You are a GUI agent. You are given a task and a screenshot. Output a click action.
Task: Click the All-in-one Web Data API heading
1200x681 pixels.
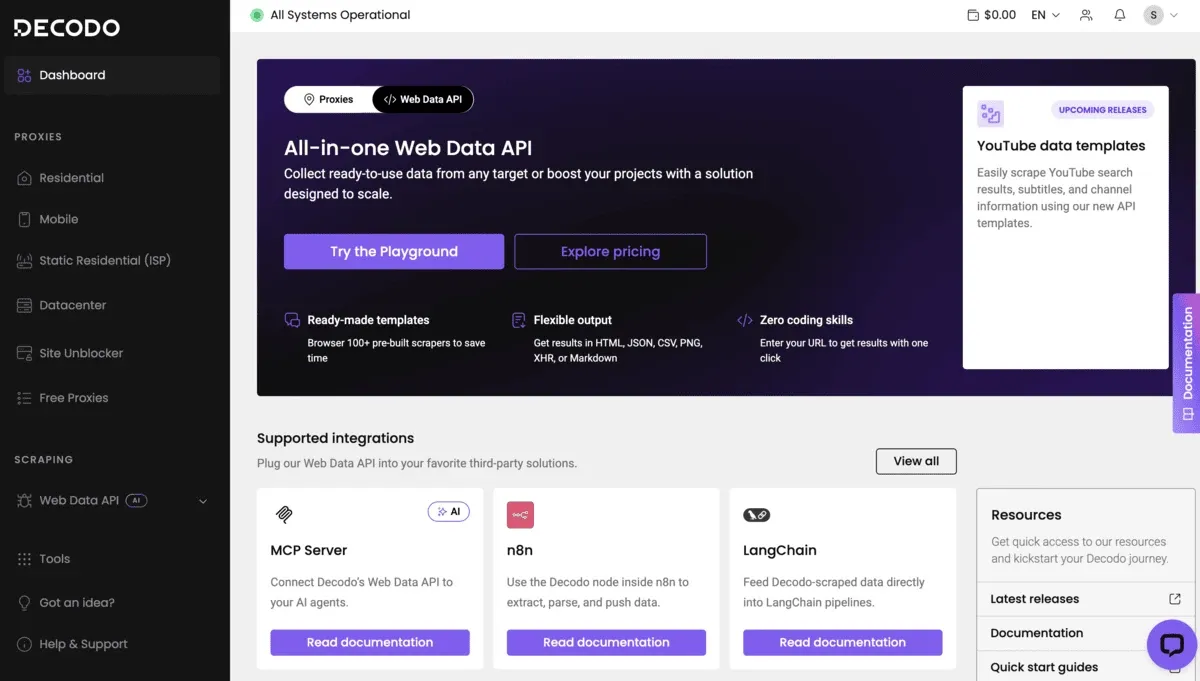(x=408, y=148)
